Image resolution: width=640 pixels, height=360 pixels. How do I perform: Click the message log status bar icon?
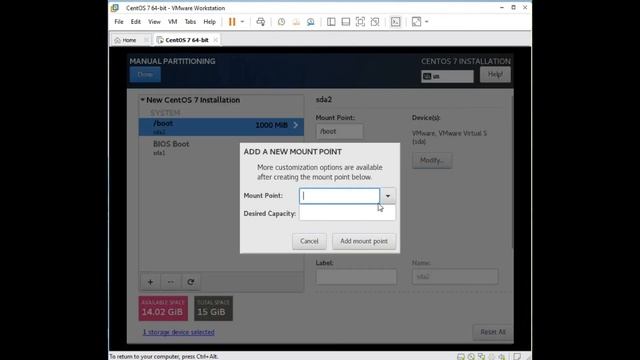tap(517, 356)
